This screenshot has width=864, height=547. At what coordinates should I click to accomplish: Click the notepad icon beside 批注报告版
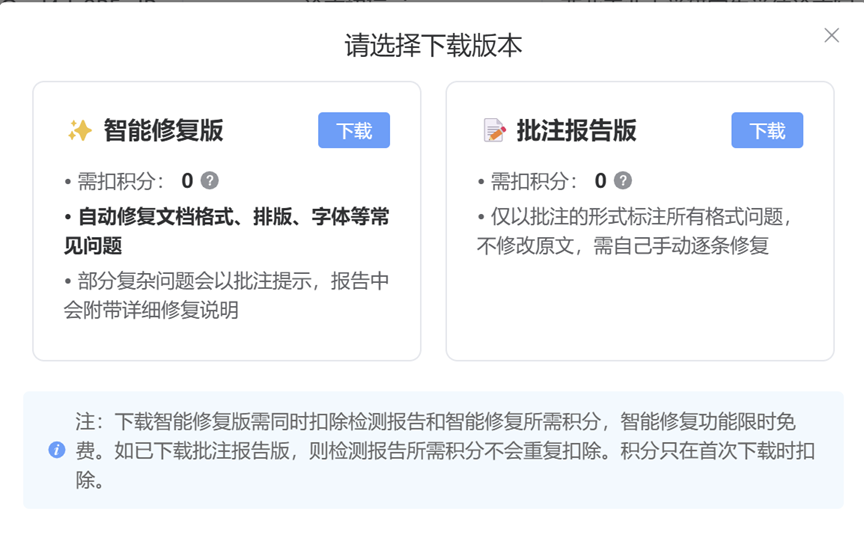coord(494,131)
